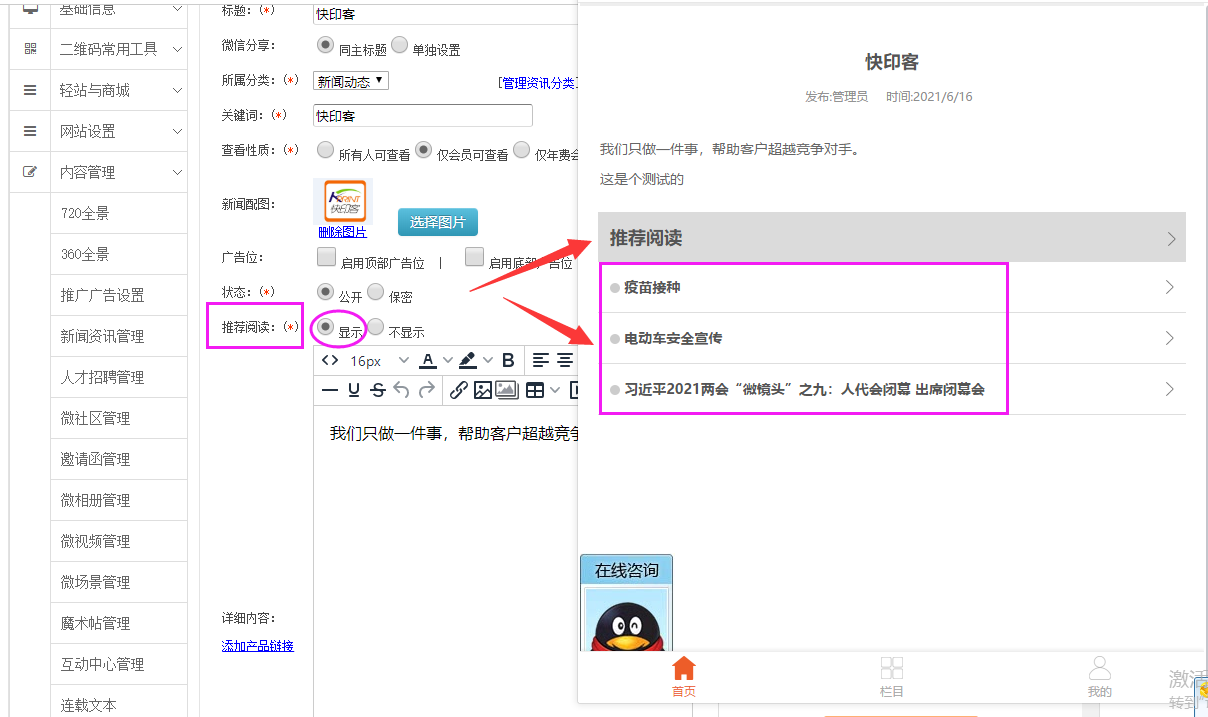Toggle source code view in editor
Image resolution: width=1208 pixels, height=717 pixels.
point(330,360)
